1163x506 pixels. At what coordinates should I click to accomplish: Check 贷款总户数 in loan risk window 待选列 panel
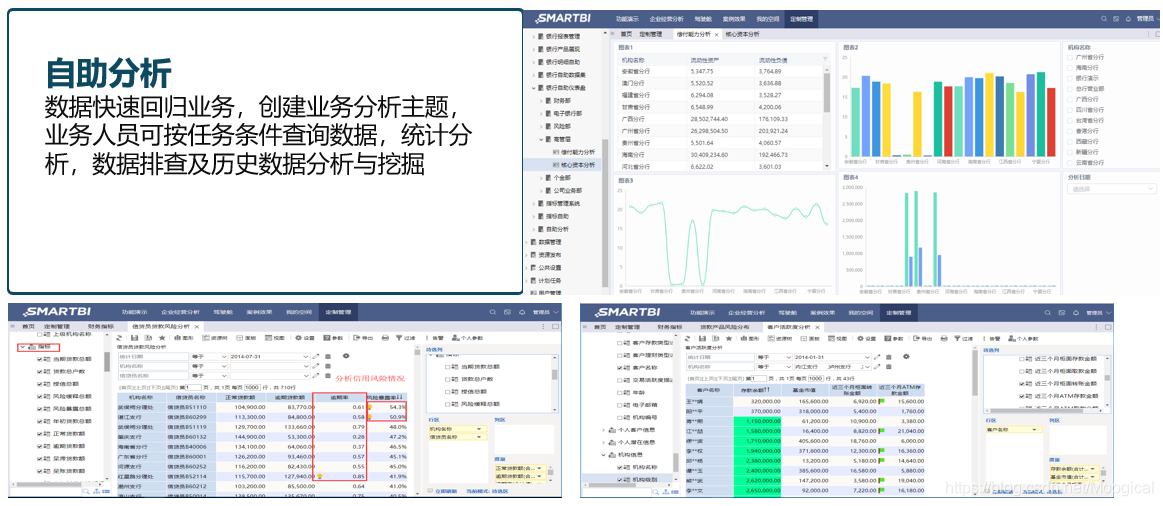[447, 378]
